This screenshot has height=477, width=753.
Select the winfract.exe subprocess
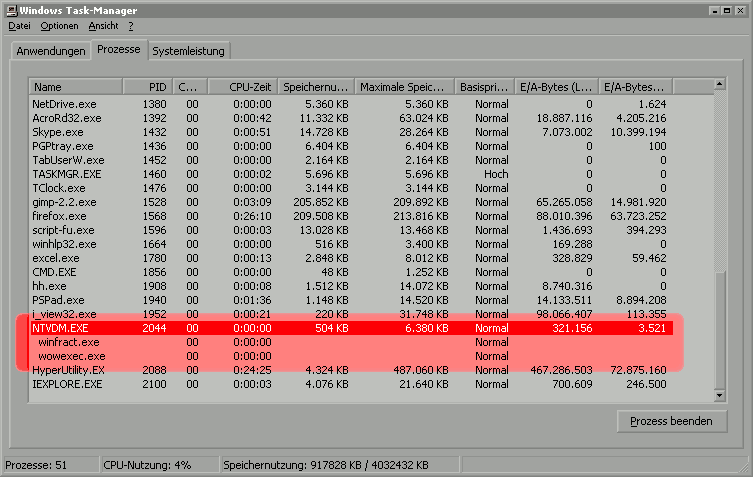[x=351, y=342]
